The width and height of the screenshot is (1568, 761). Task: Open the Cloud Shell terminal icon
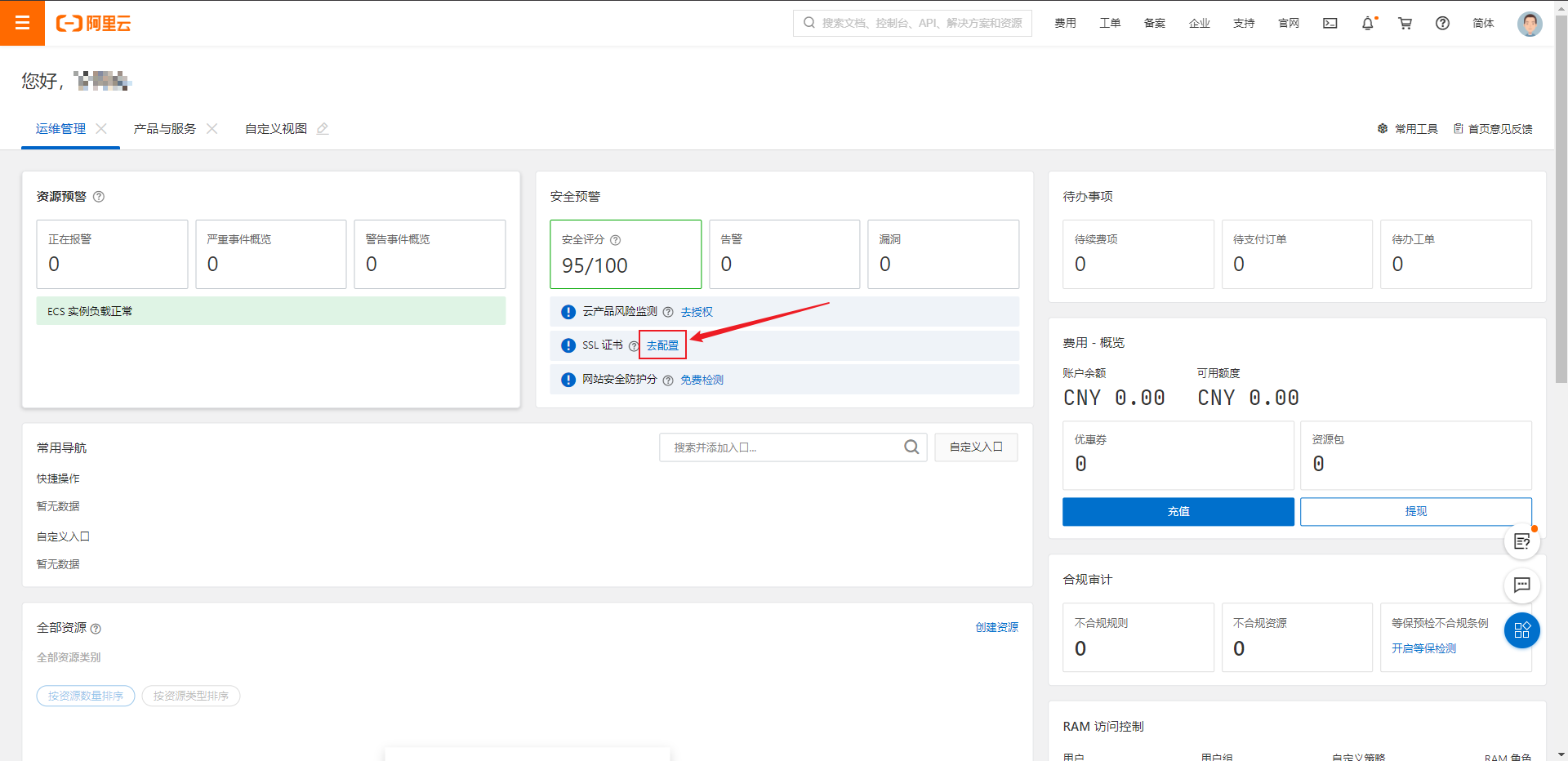(1330, 23)
